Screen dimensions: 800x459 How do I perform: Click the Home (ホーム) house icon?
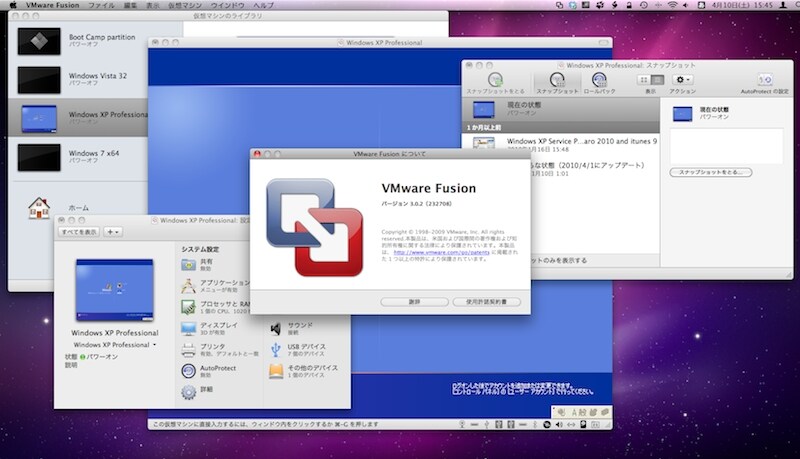(39, 208)
